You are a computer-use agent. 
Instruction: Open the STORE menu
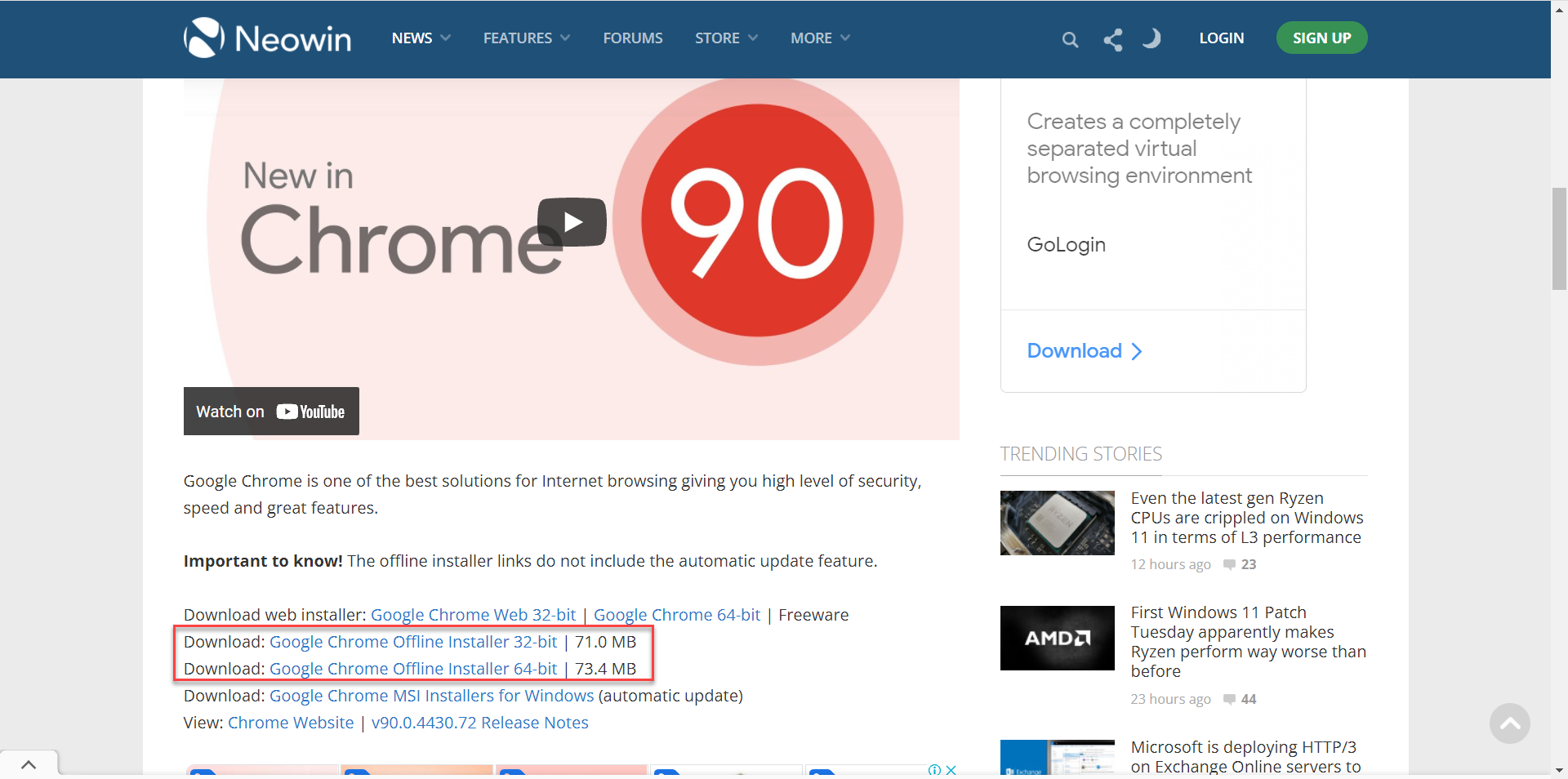tap(726, 38)
